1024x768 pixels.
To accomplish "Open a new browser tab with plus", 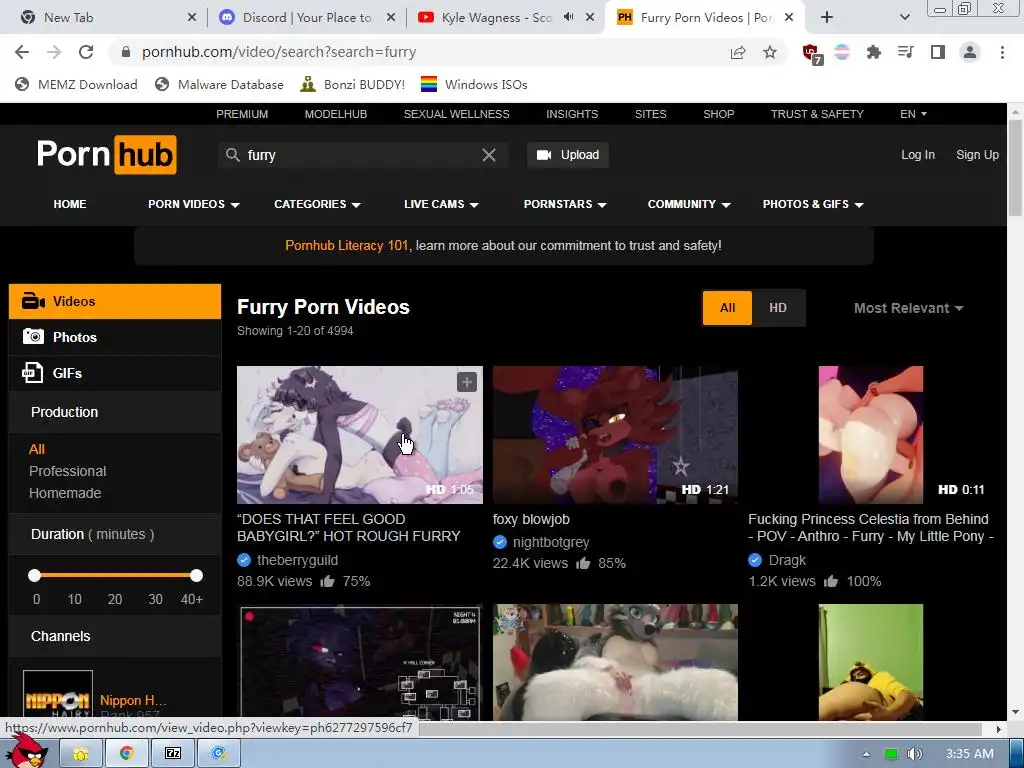I will click(827, 18).
